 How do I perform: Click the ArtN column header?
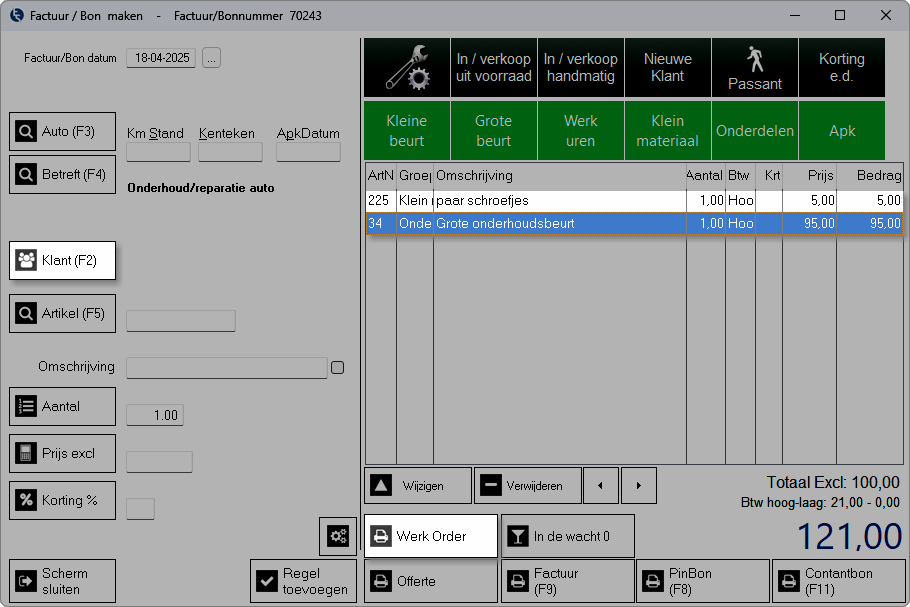[381, 175]
